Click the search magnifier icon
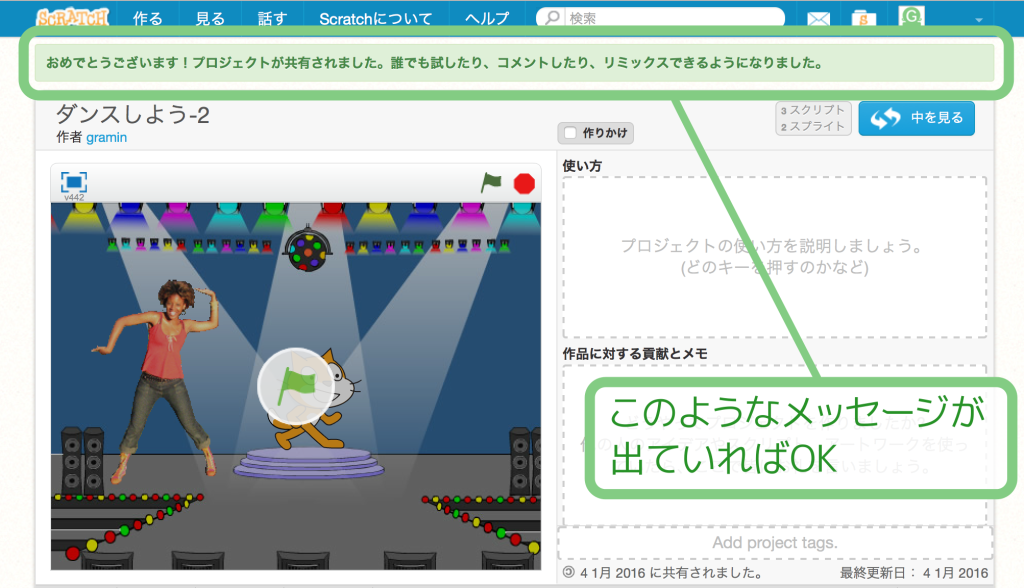This screenshot has width=1024, height=588. (552, 17)
